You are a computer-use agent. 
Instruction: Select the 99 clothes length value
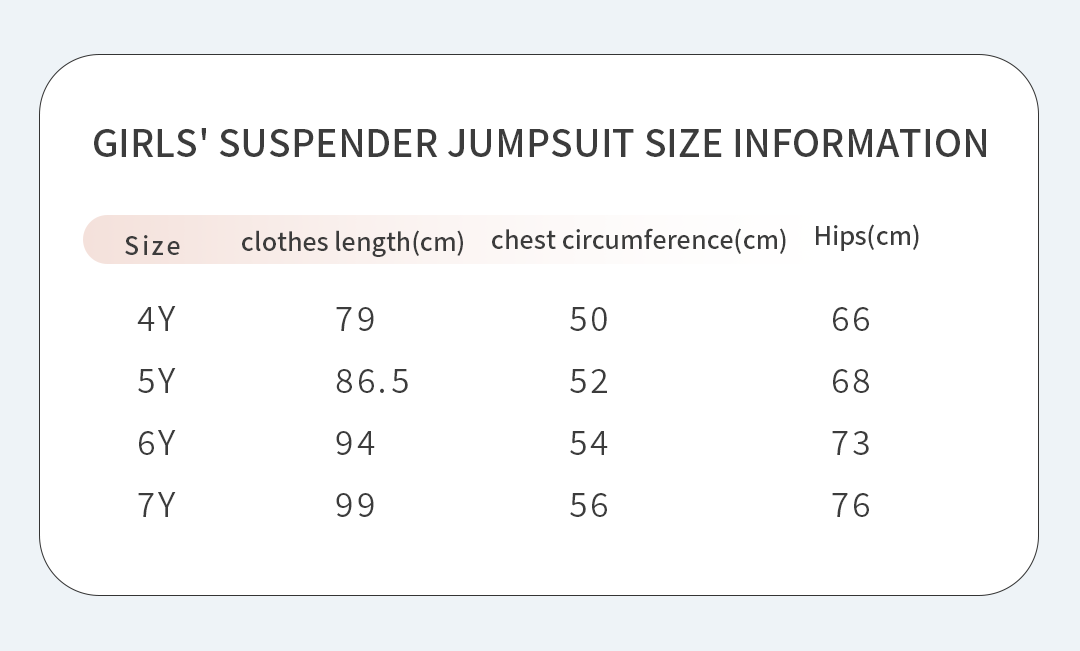point(355,505)
